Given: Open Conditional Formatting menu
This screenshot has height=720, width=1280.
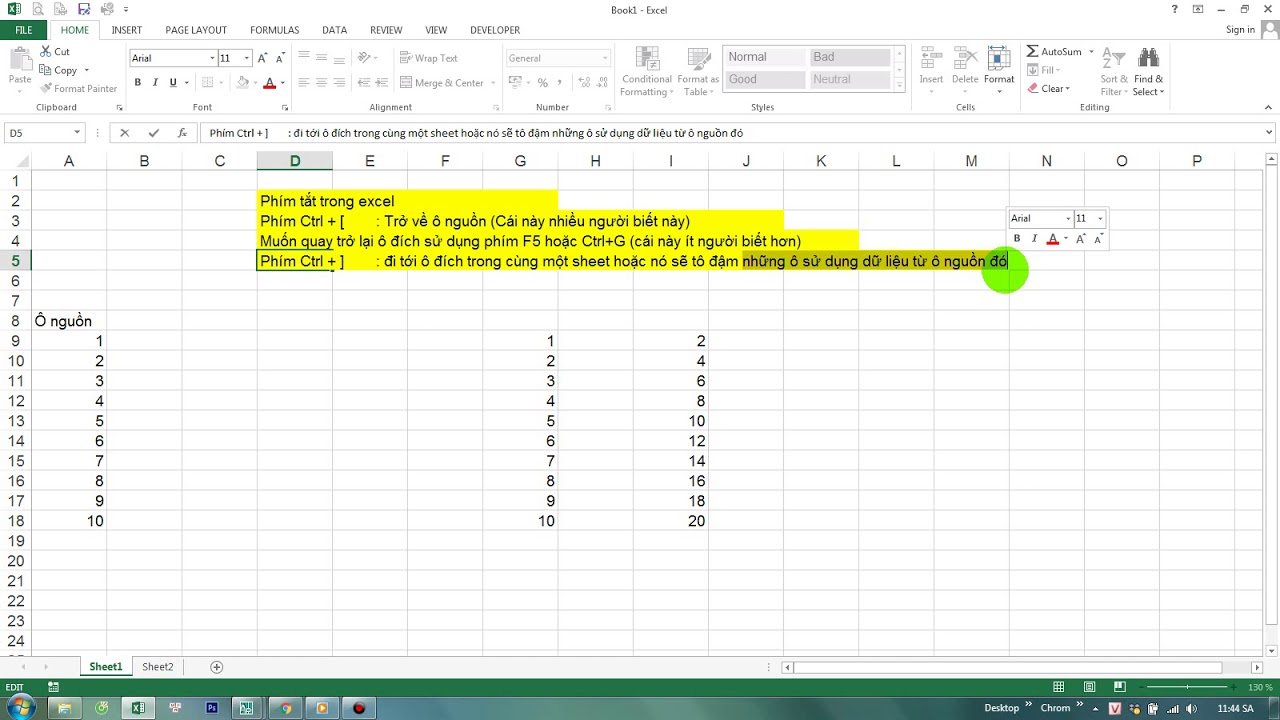Looking at the screenshot, I should 646,71.
